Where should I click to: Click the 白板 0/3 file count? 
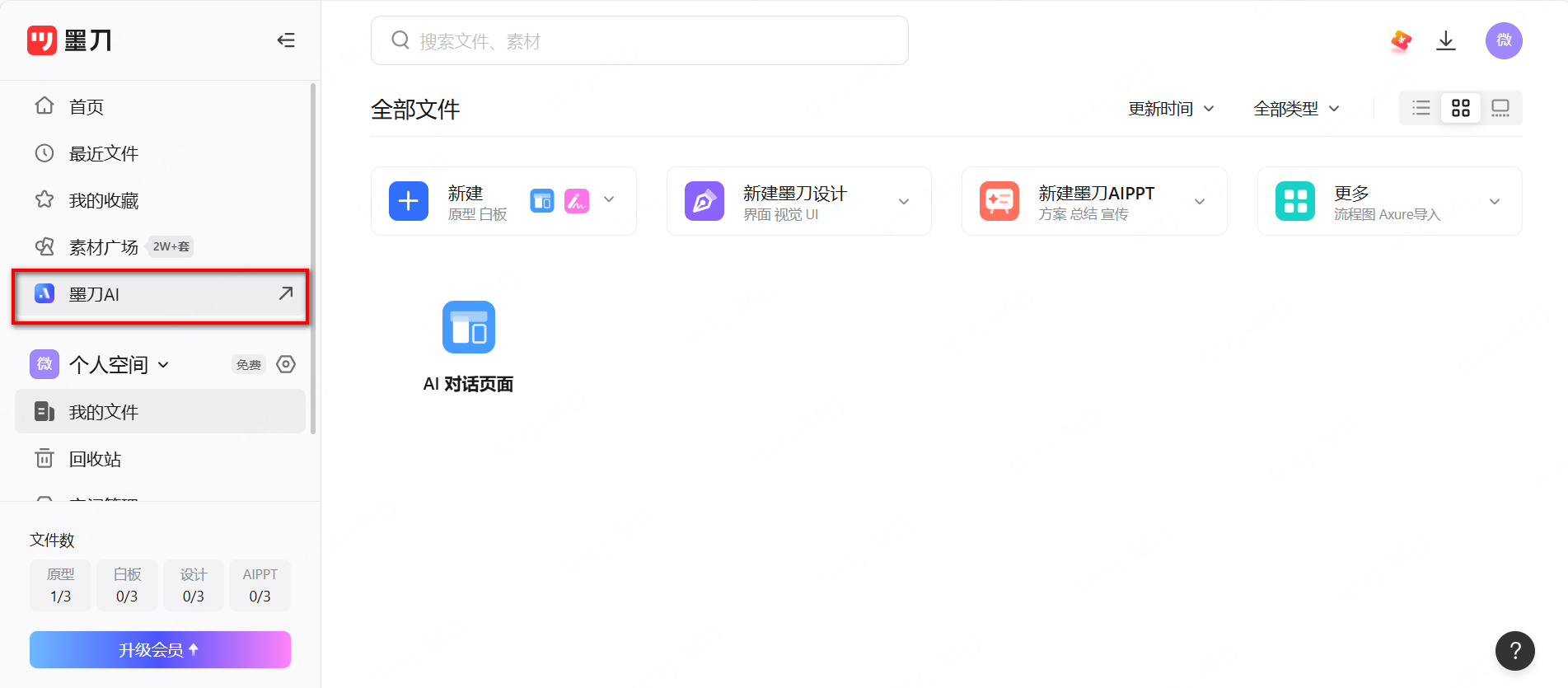pyautogui.click(x=127, y=585)
